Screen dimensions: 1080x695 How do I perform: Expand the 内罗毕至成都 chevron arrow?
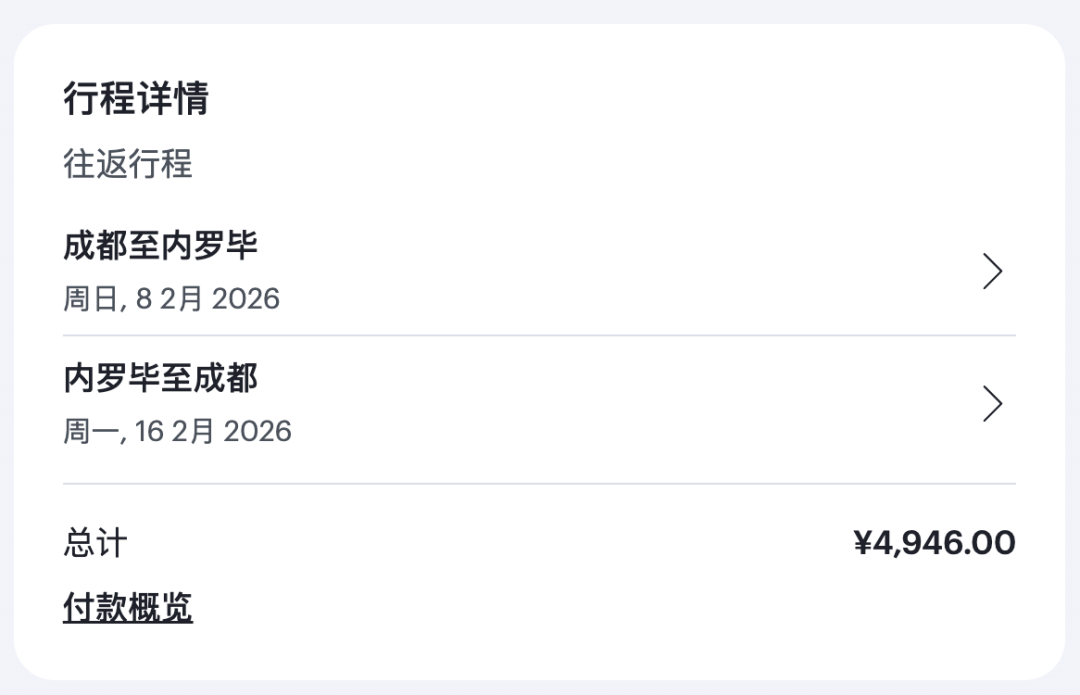pos(992,404)
